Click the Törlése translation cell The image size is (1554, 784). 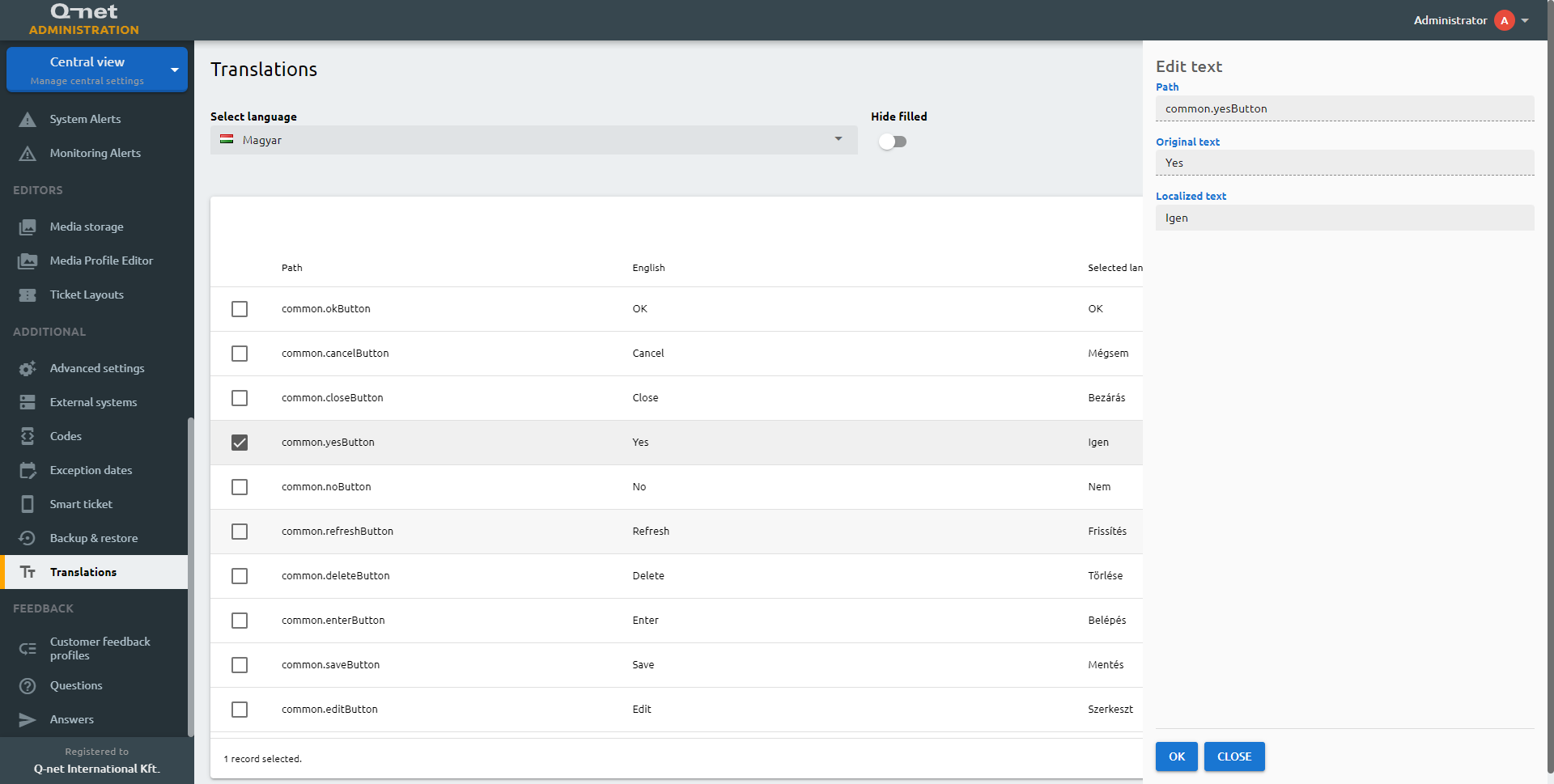(1106, 576)
